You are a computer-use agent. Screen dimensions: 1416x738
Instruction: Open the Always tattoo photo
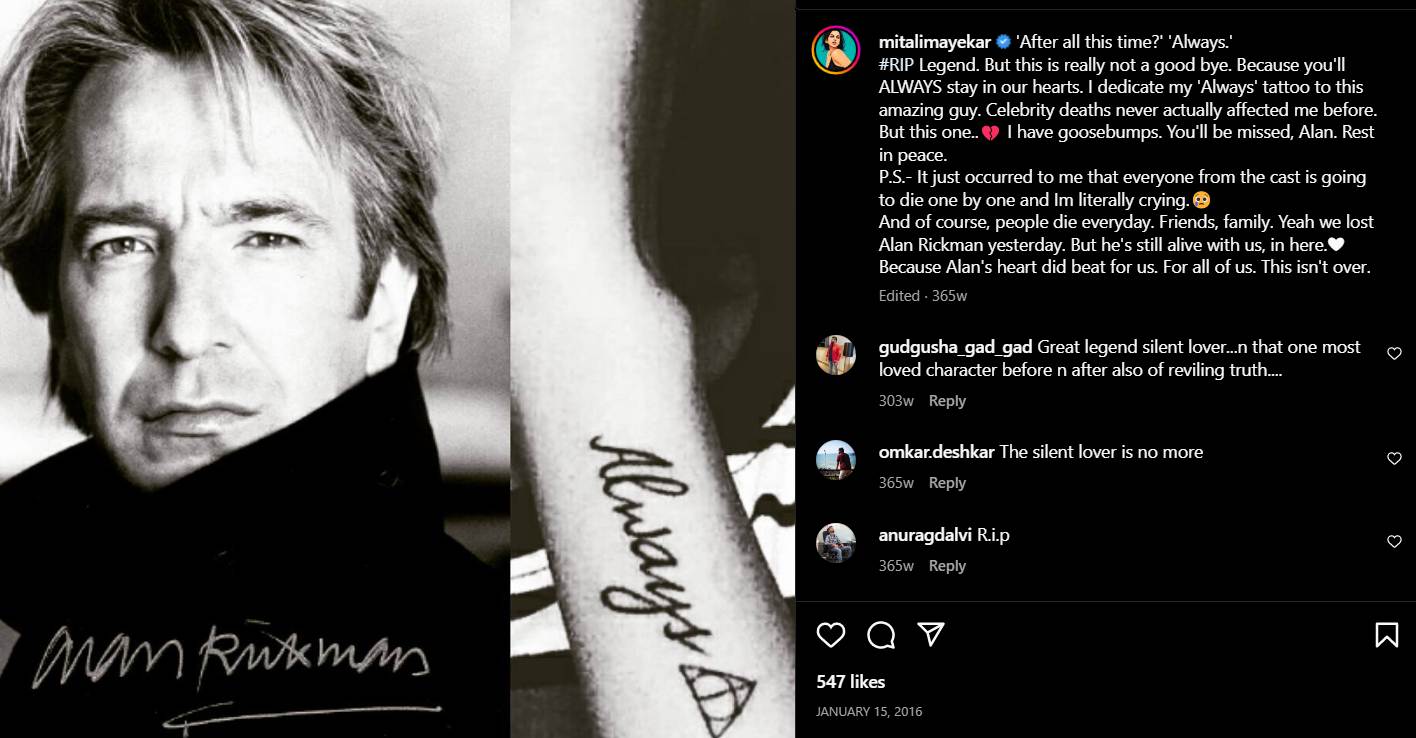(653, 369)
